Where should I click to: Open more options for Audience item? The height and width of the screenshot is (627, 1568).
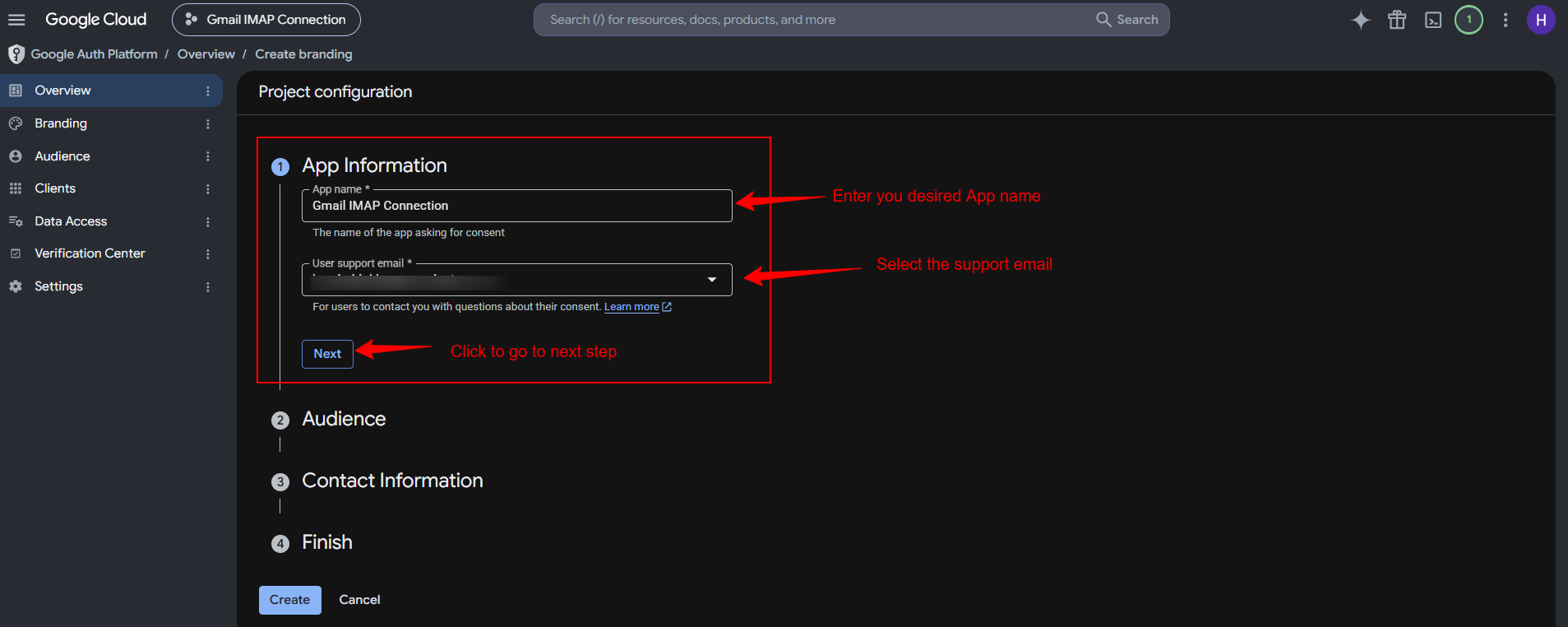pos(208,156)
